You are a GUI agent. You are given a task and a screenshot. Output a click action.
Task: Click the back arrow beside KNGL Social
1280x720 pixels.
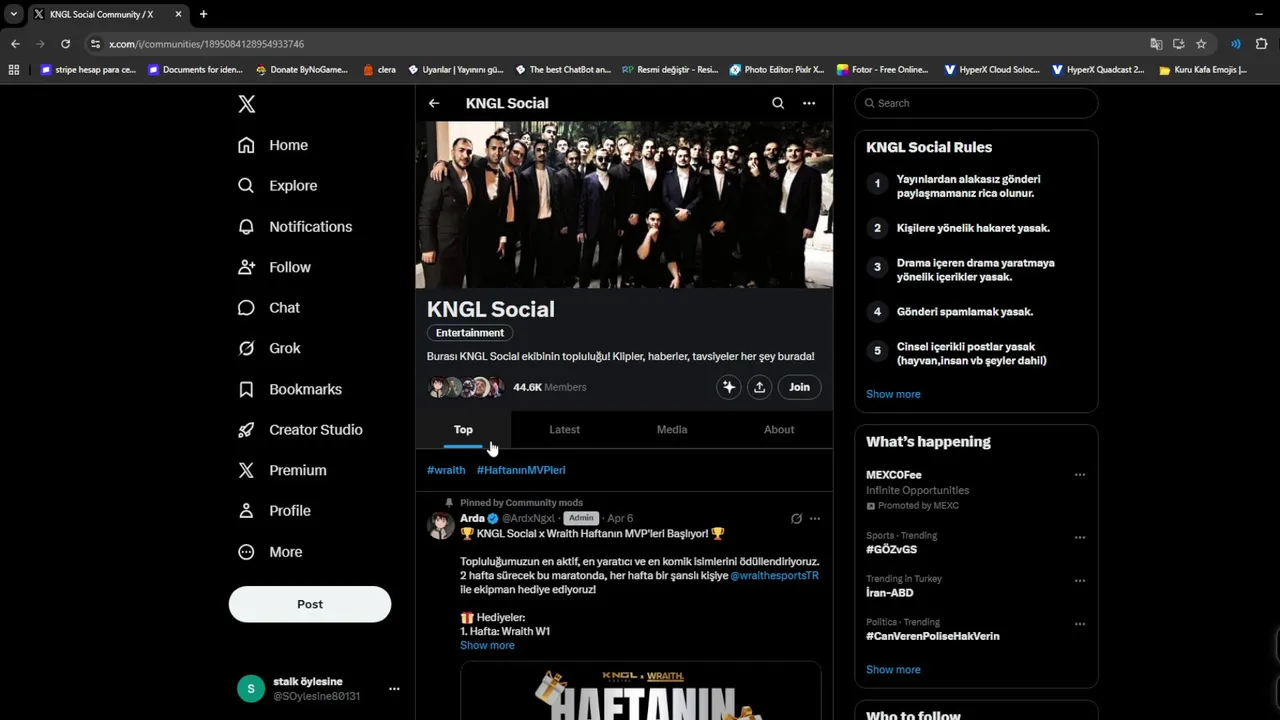[x=434, y=103]
